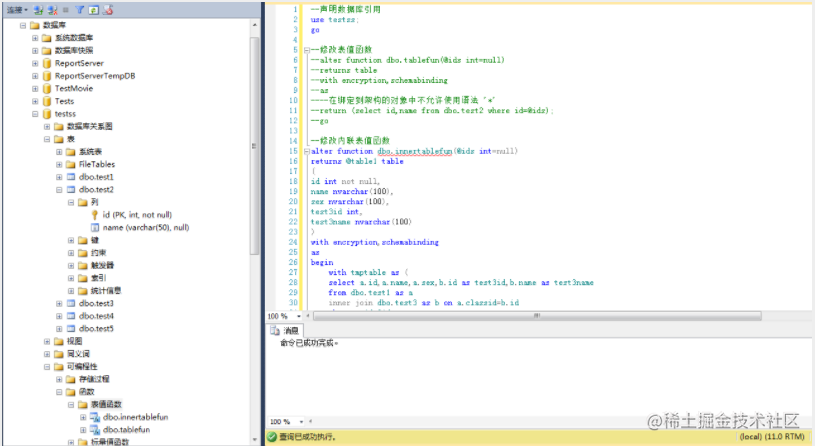Select the dbo.test4 table icon
Viewport: 815px width, 446px height.
(71, 316)
